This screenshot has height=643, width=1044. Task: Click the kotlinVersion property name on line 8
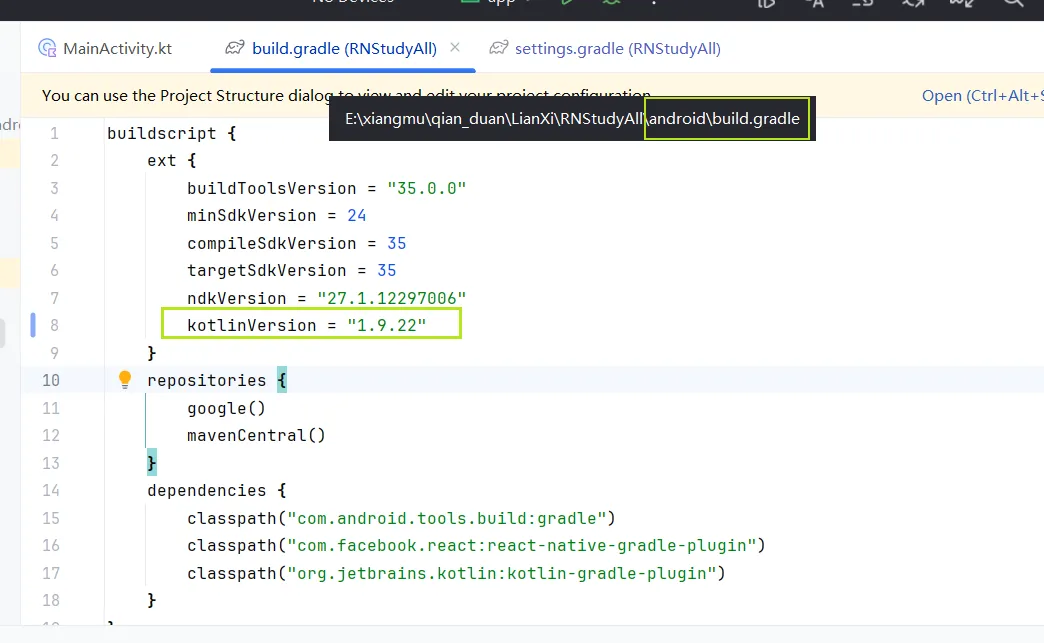(252, 325)
